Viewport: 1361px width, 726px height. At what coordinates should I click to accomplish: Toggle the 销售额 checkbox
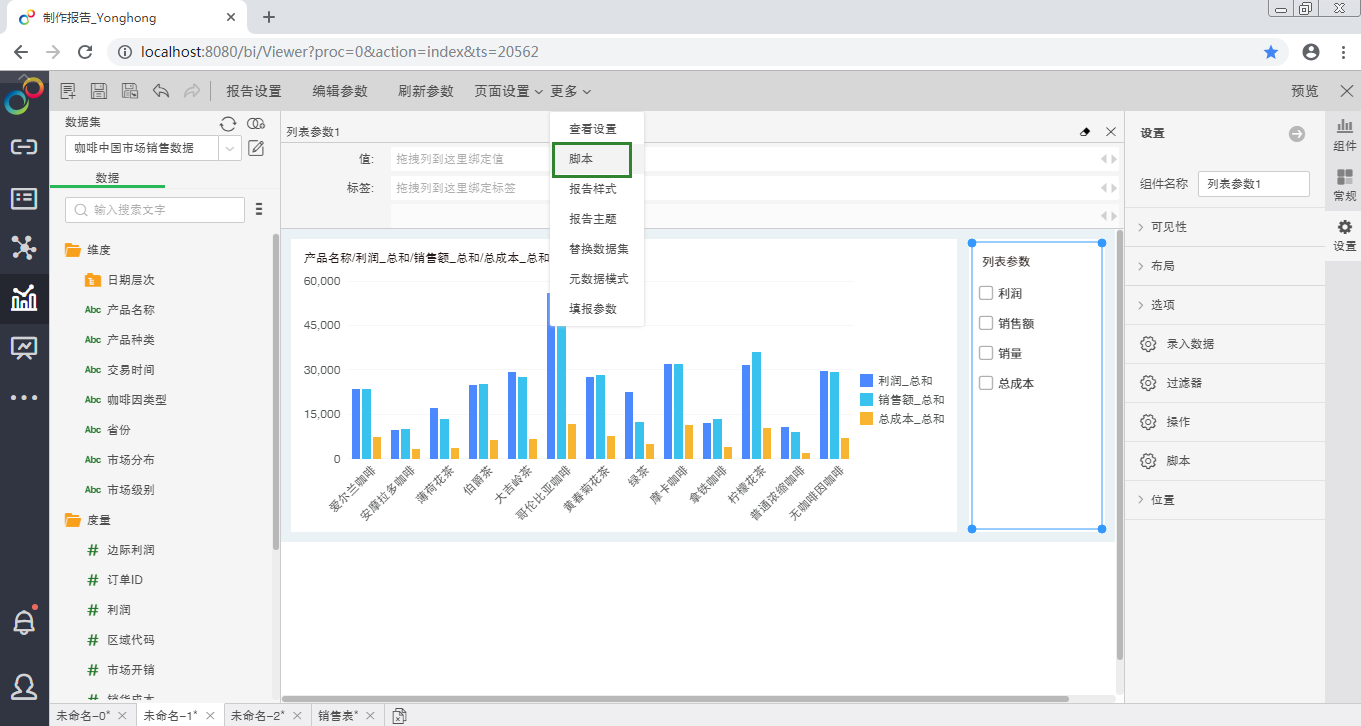pyautogui.click(x=986, y=323)
